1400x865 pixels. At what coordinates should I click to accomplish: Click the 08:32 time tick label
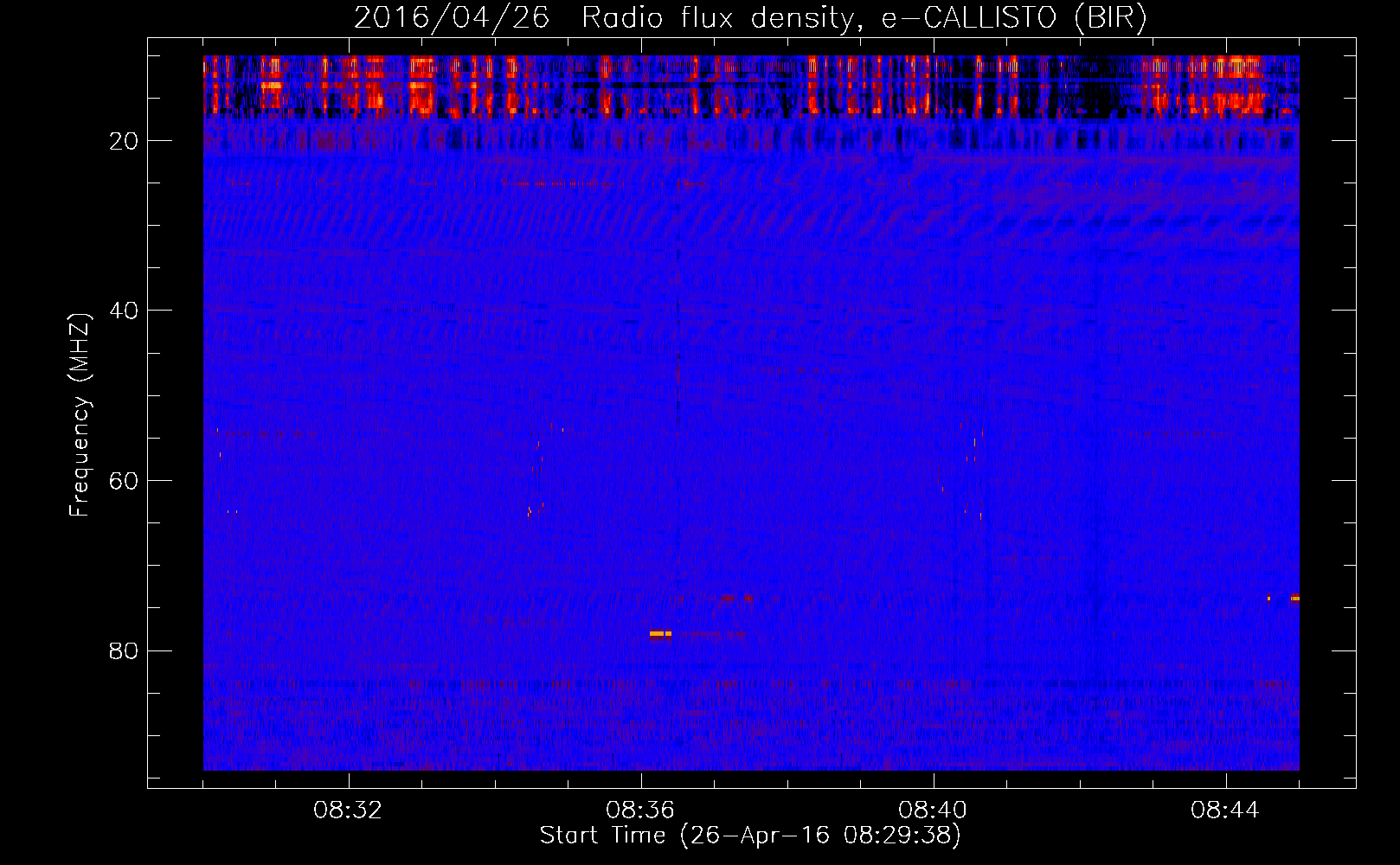coord(349,811)
